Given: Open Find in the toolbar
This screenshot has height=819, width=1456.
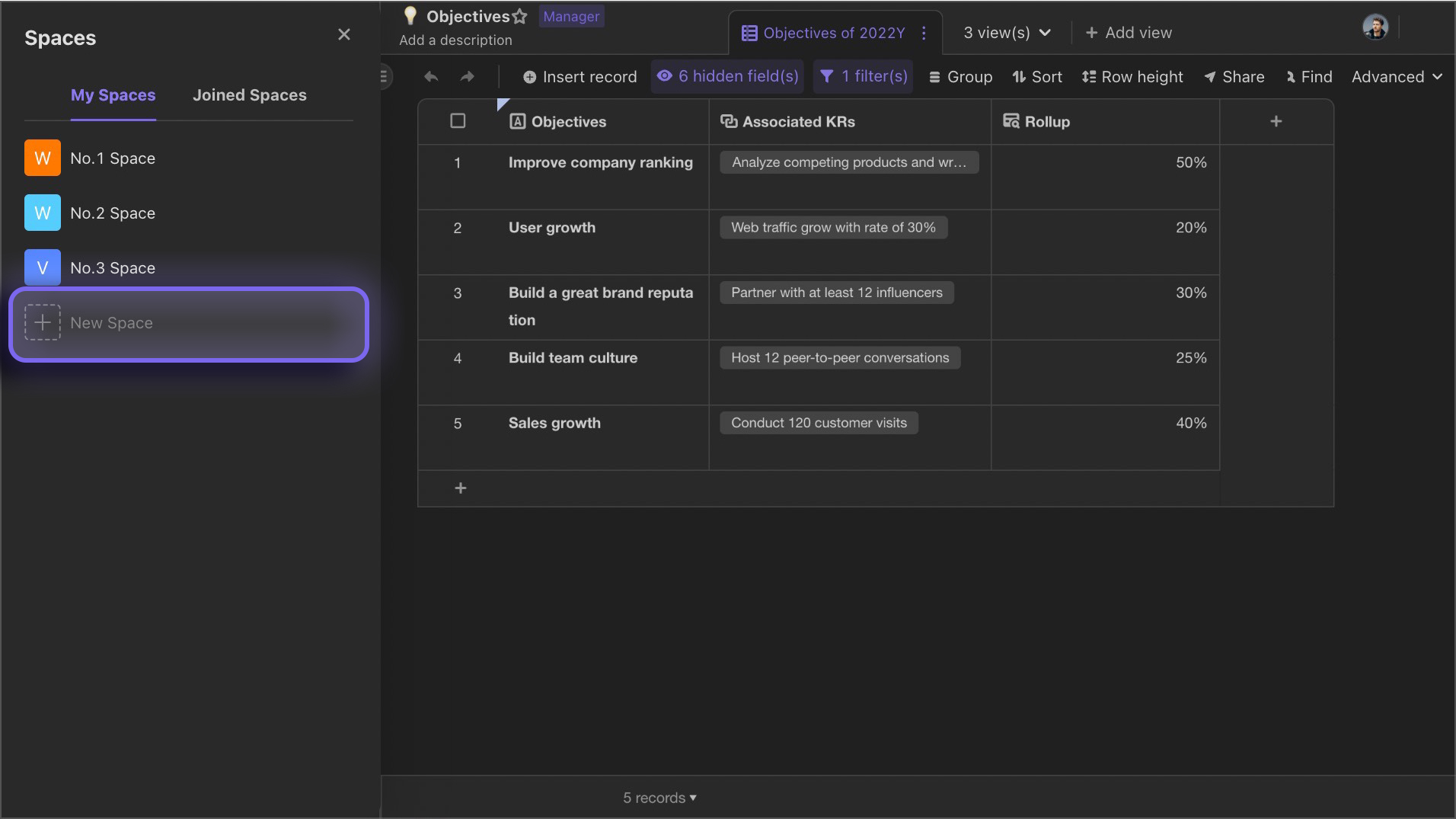Looking at the screenshot, I should tap(1309, 77).
